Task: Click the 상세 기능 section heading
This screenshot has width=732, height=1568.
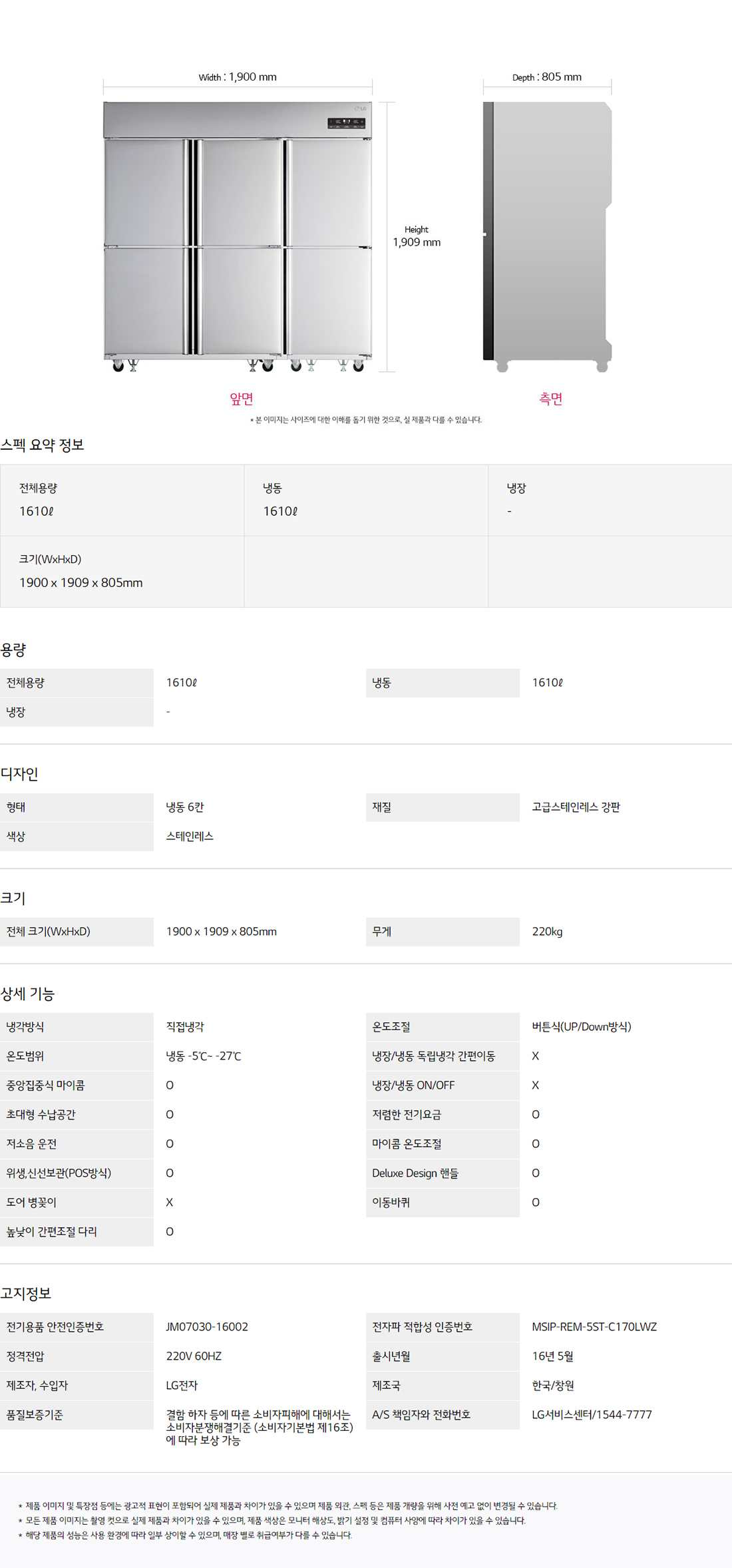Action: click(x=27, y=994)
